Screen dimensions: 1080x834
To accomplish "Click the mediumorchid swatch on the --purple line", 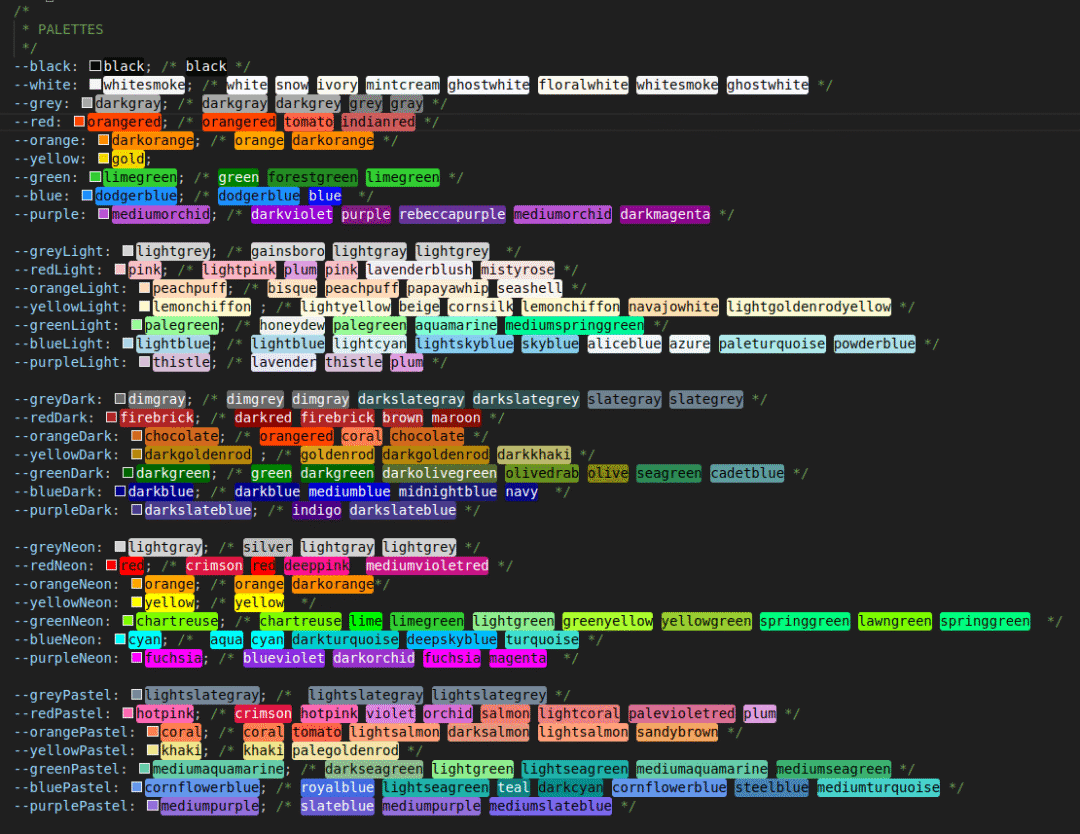I will click(102, 214).
